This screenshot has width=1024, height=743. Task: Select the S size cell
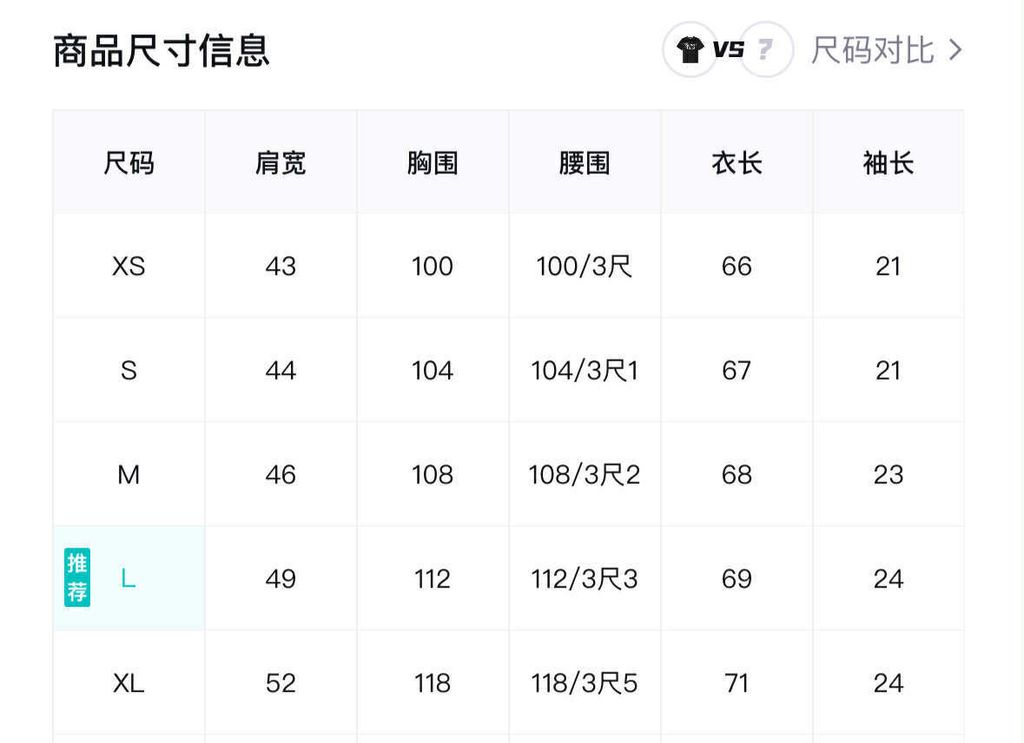129,371
